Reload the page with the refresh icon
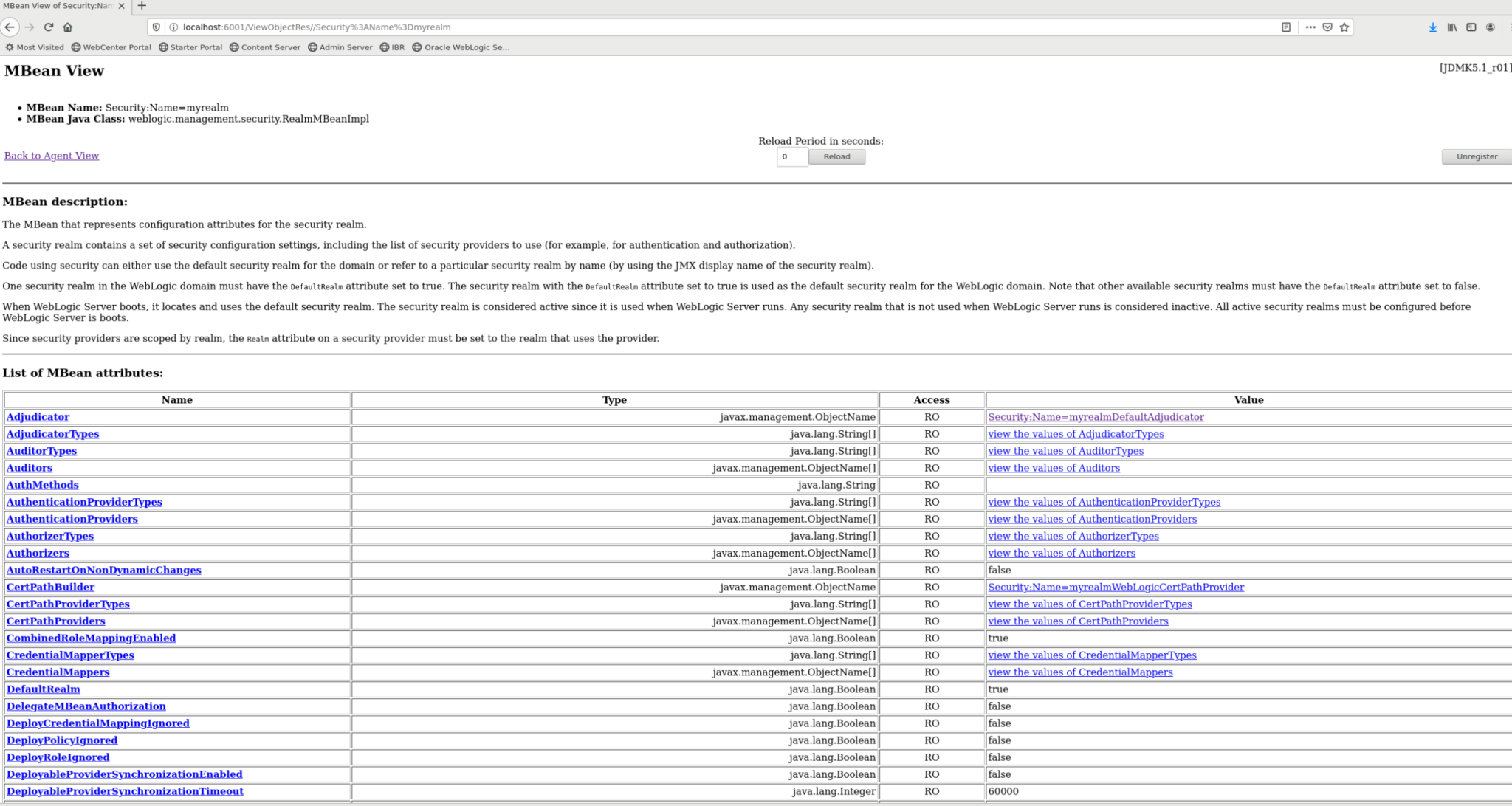Screen dimensions: 1512x806 [x=49, y=27]
